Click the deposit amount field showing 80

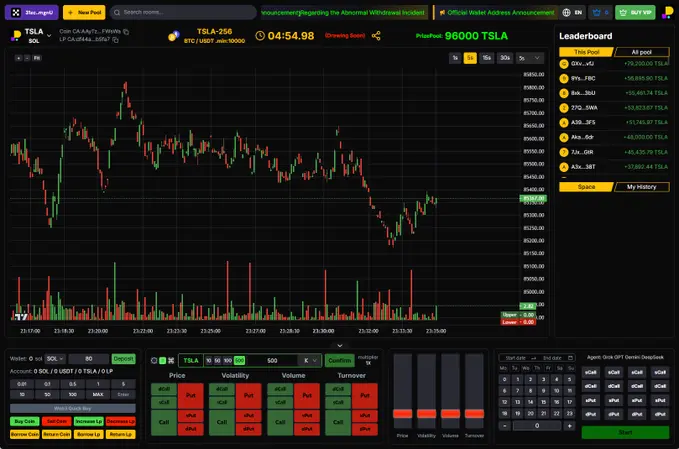[89, 359]
